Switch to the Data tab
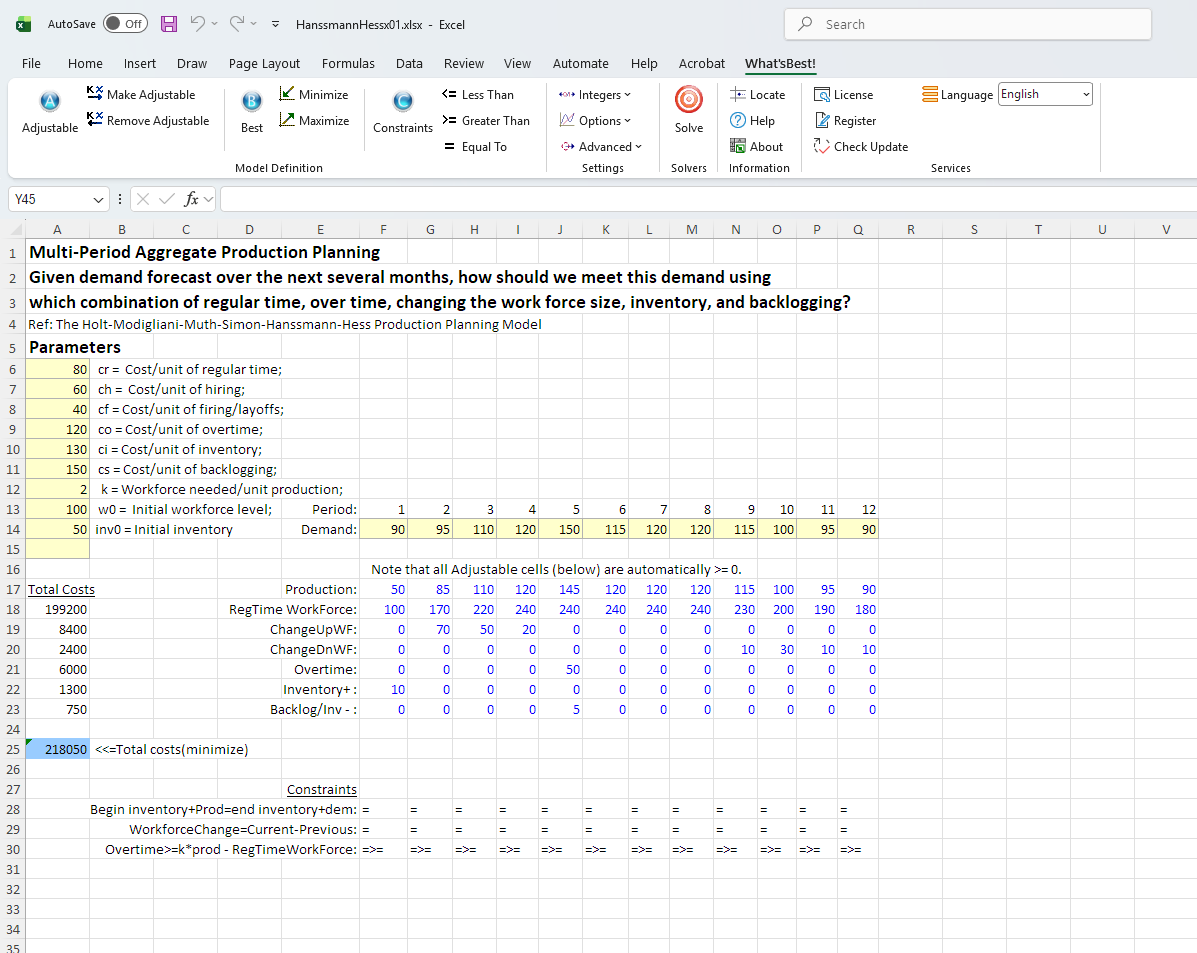The width and height of the screenshot is (1197, 953). tap(409, 63)
